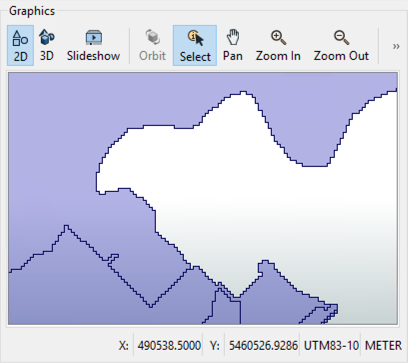
Task: Open the METER units box
Action: point(383,345)
